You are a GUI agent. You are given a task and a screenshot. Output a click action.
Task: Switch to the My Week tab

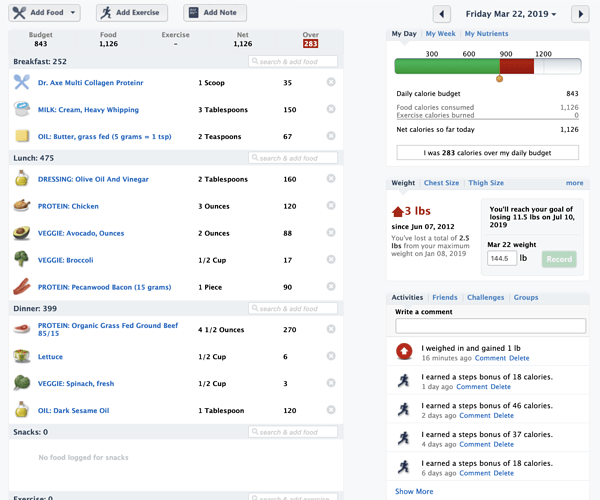point(440,34)
